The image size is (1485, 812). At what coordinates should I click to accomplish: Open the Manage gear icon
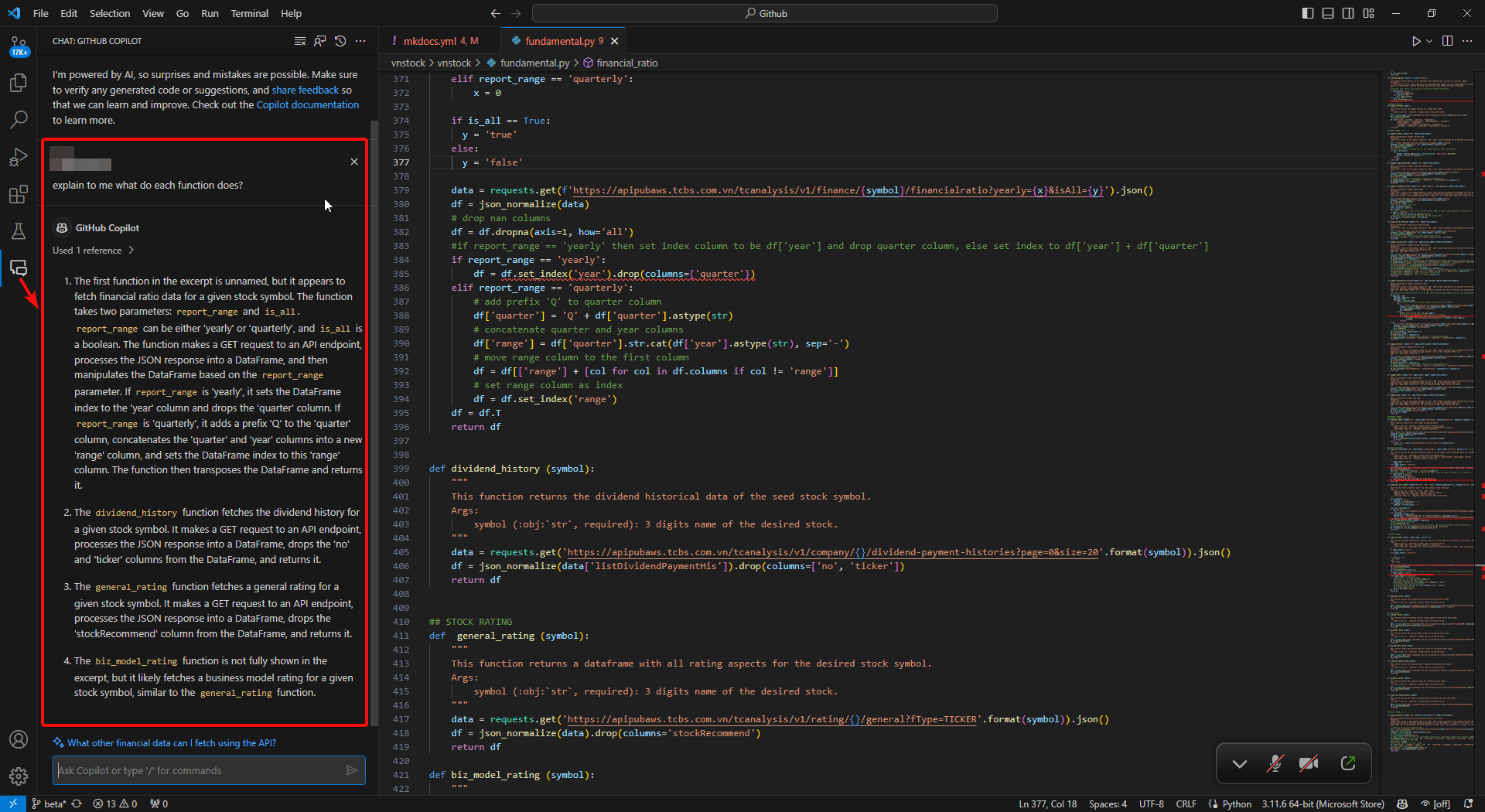point(19,776)
